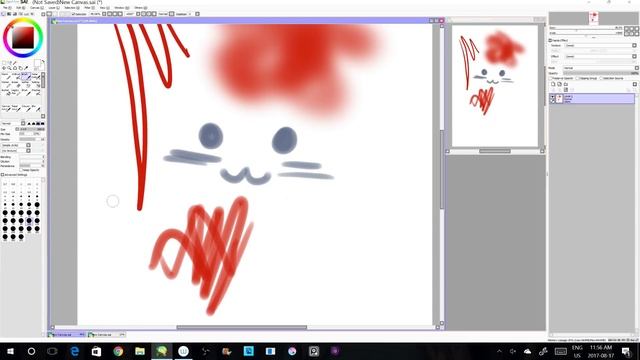This screenshot has height=360, width=640.
Task: Click the ENG language indicator
Action: (x=577, y=347)
